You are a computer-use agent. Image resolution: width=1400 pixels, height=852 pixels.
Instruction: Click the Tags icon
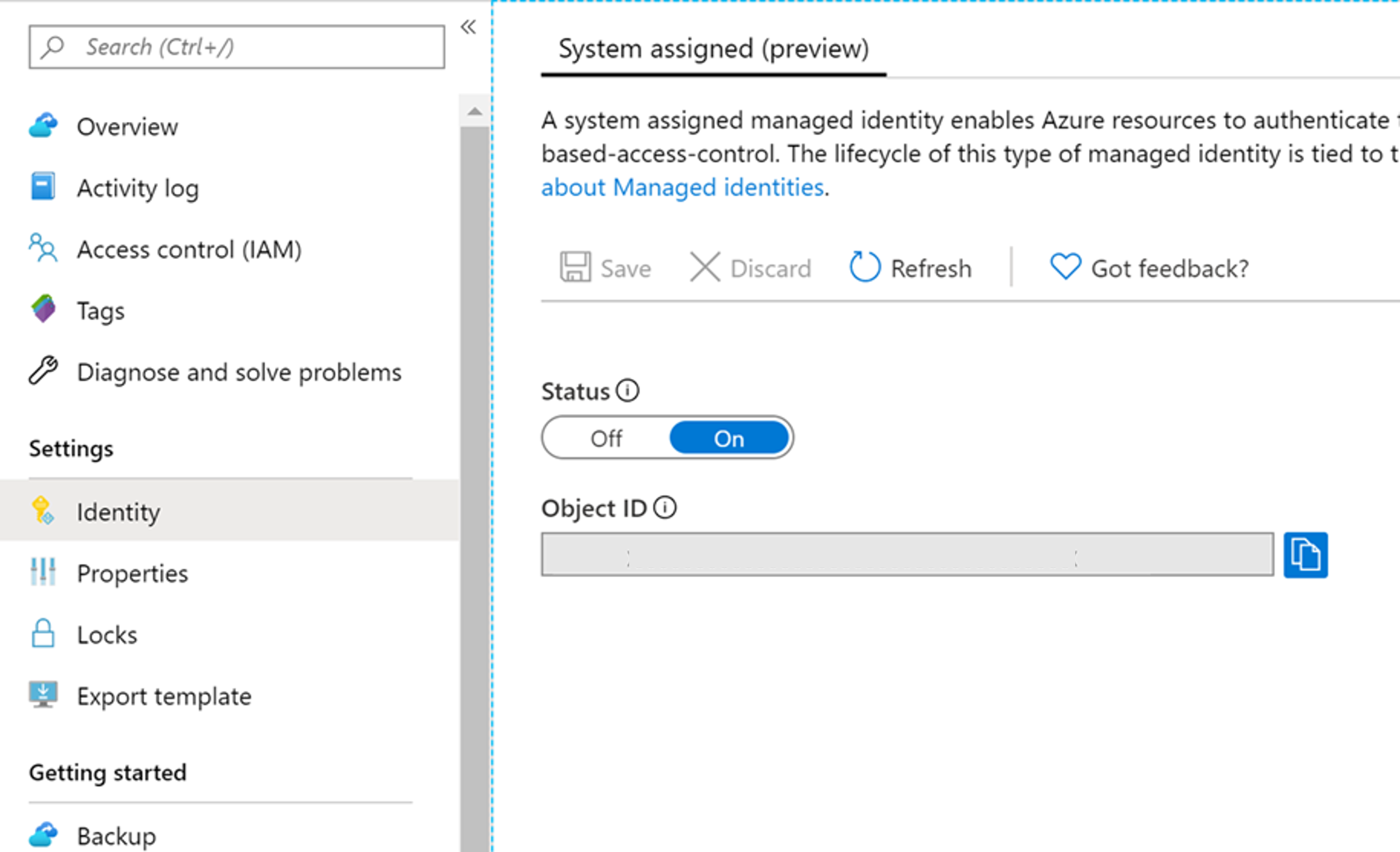pyautogui.click(x=43, y=310)
